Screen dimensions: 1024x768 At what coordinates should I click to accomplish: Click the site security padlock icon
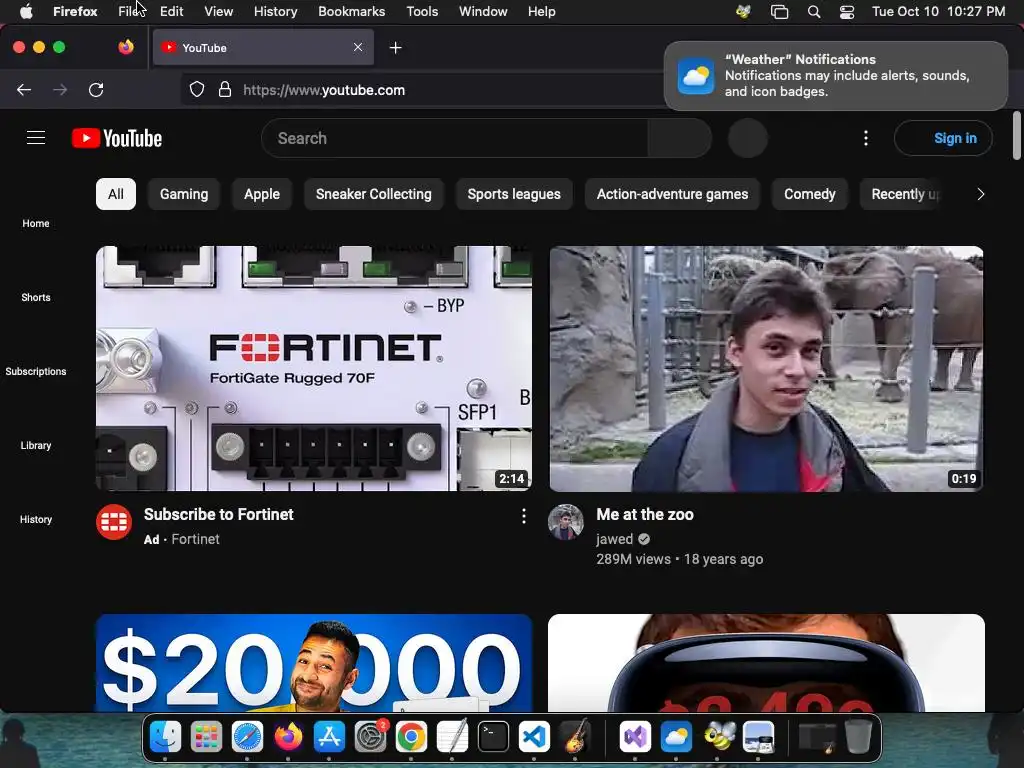click(x=225, y=90)
